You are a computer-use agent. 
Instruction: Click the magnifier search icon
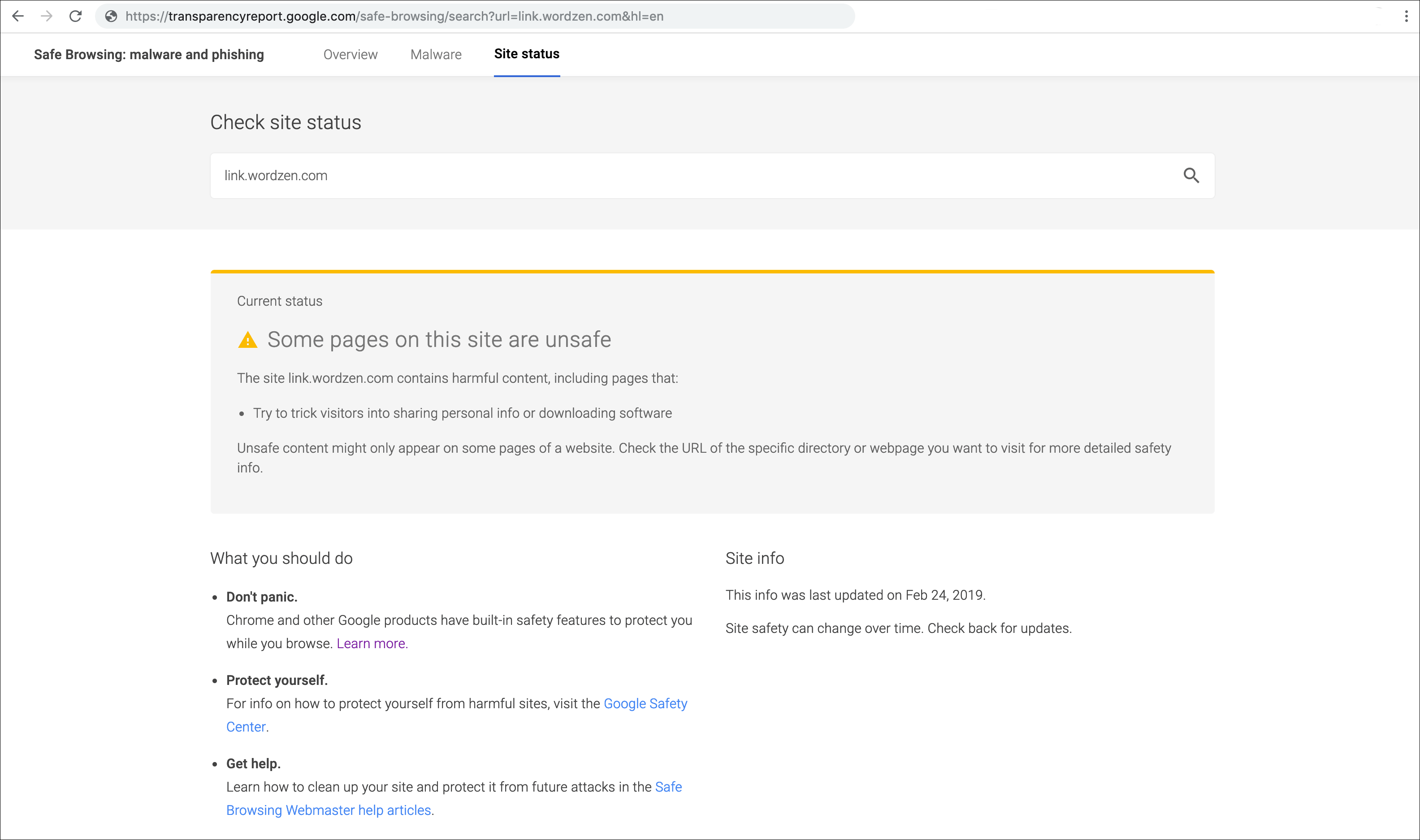pyautogui.click(x=1191, y=175)
